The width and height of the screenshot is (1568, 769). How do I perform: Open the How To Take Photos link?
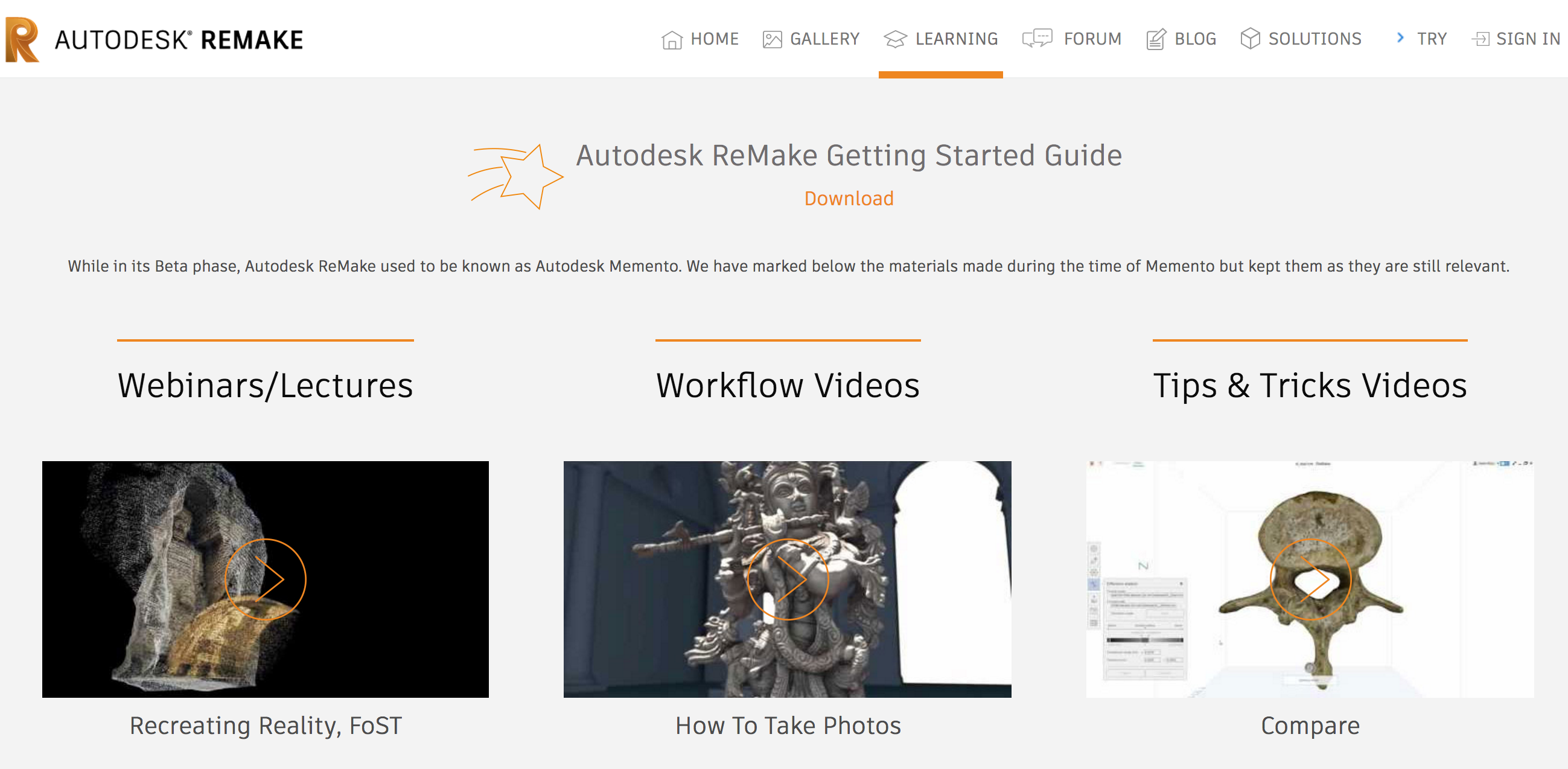788,726
